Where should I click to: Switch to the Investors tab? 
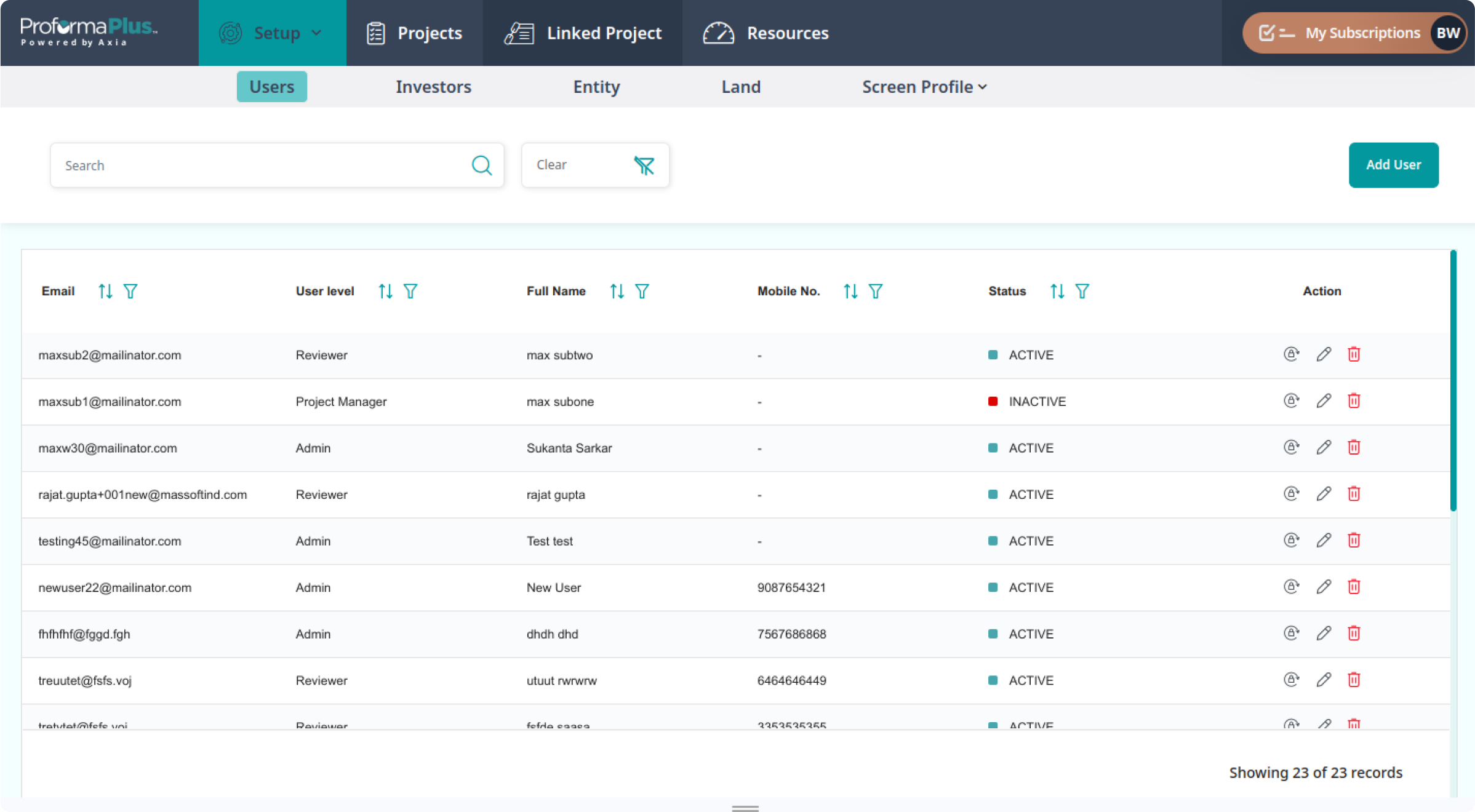433,87
